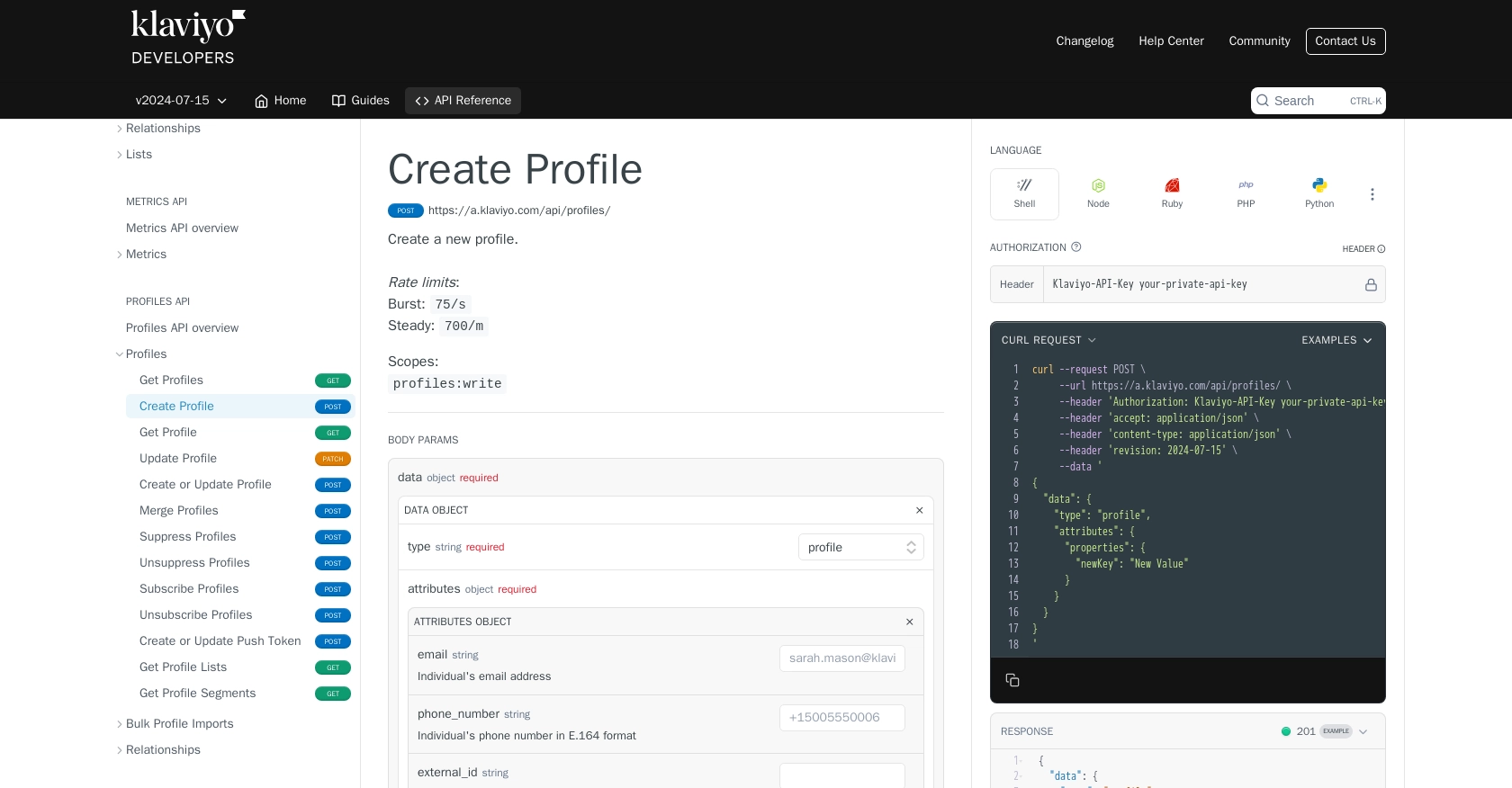Expand Bulk Profile Imports section
The image size is (1512, 788).
[x=120, y=724]
